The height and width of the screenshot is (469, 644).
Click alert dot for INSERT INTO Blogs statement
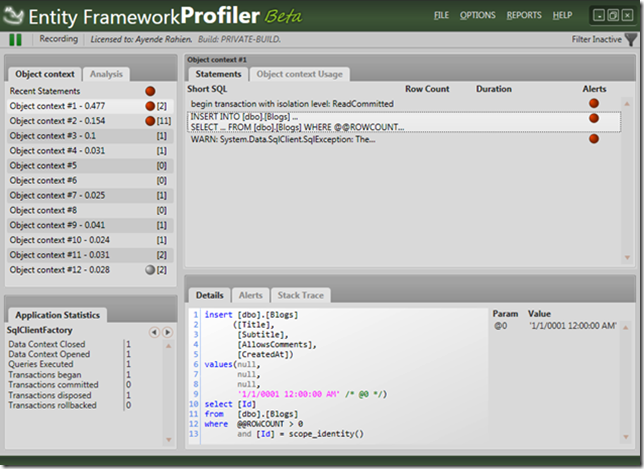point(593,118)
